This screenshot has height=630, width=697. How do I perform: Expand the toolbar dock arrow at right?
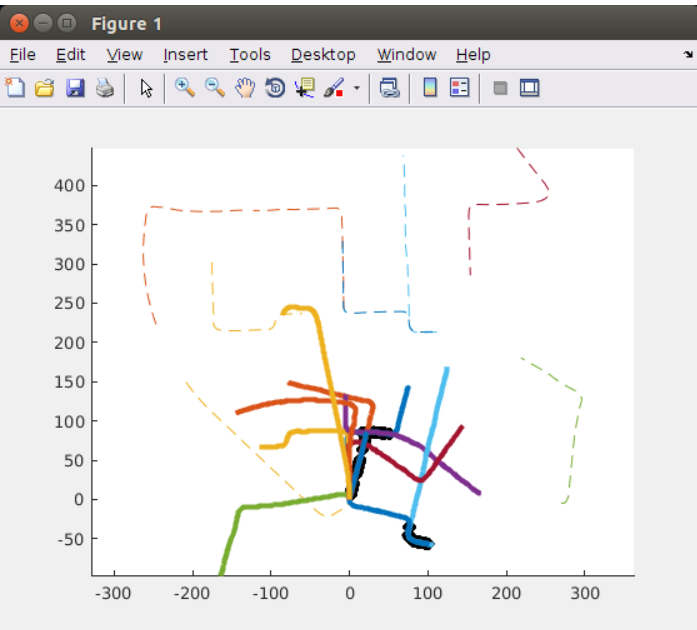(x=688, y=54)
